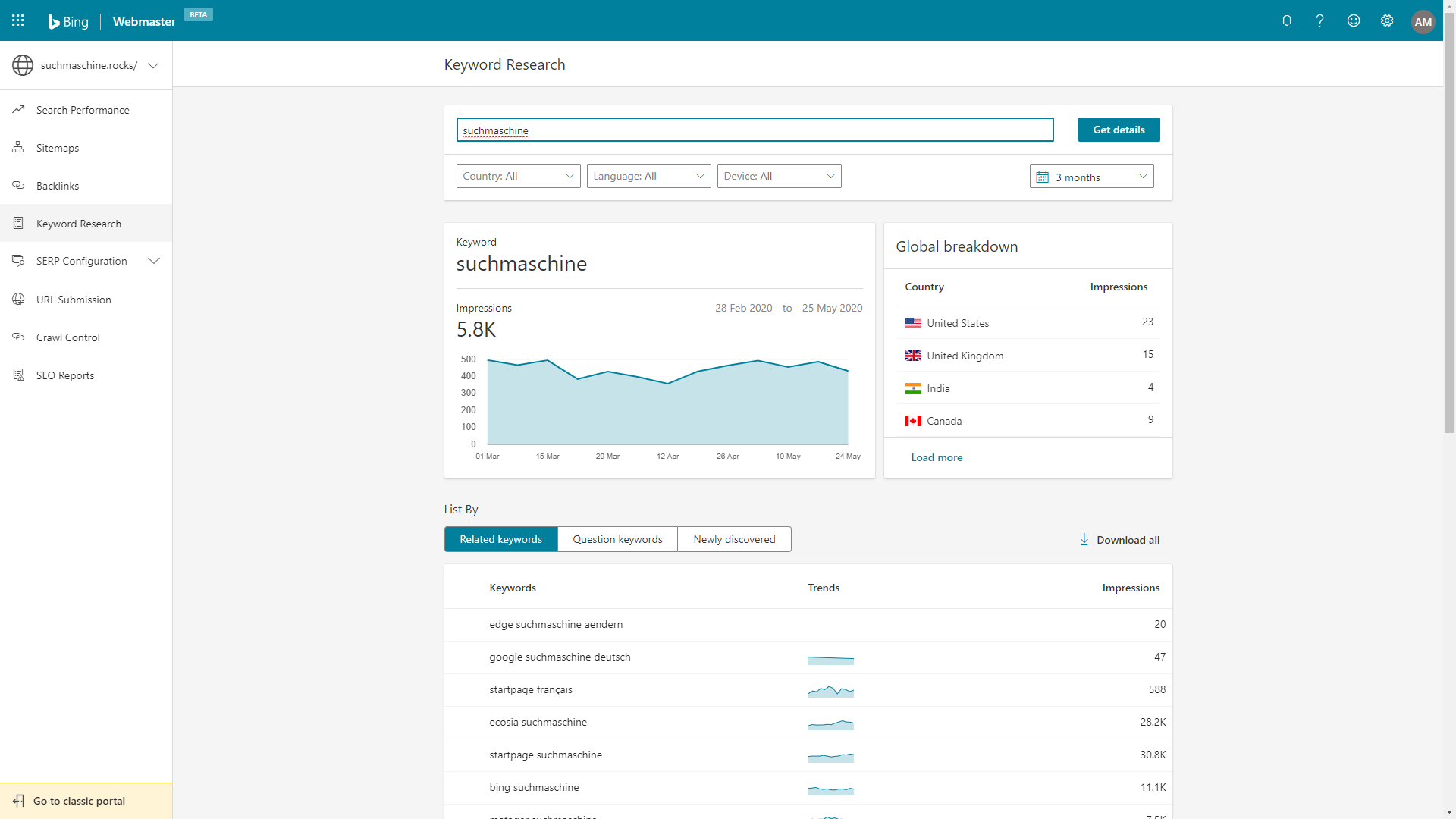Click the Backlinks chain icon
Viewport: 1456px width, 819px height.
click(x=18, y=185)
